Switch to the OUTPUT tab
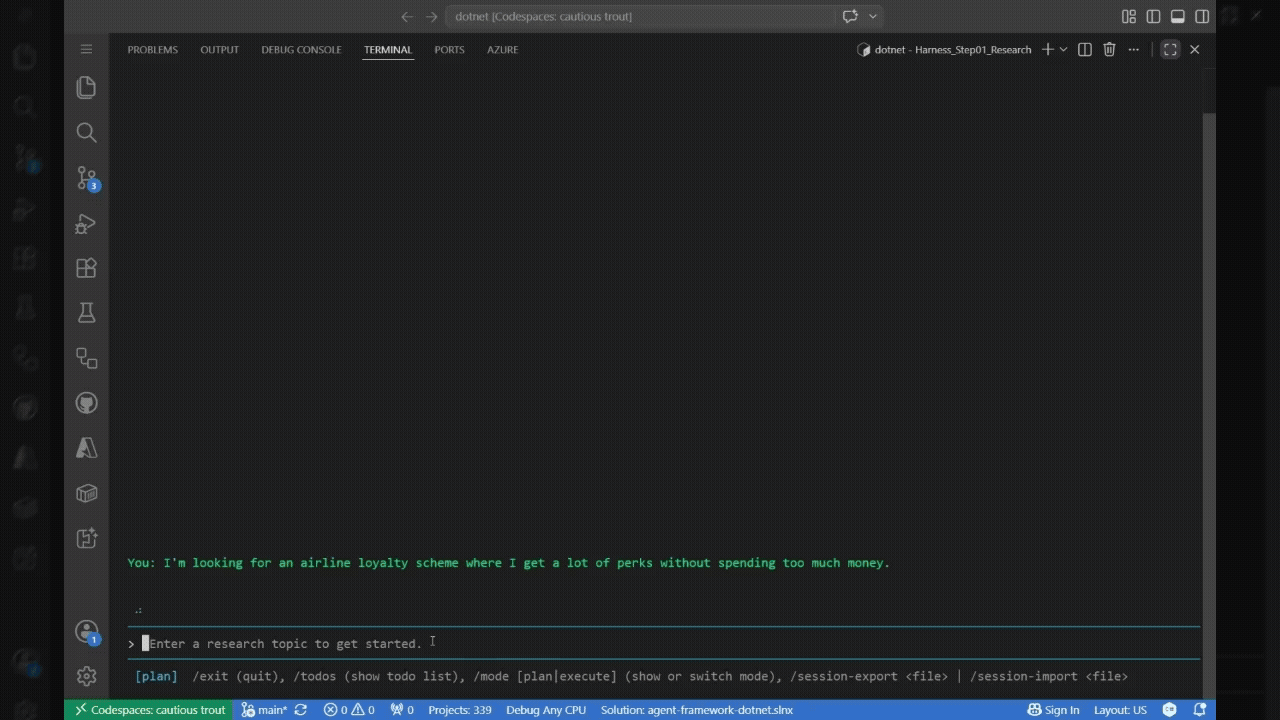1280x720 pixels. point(219,49)
